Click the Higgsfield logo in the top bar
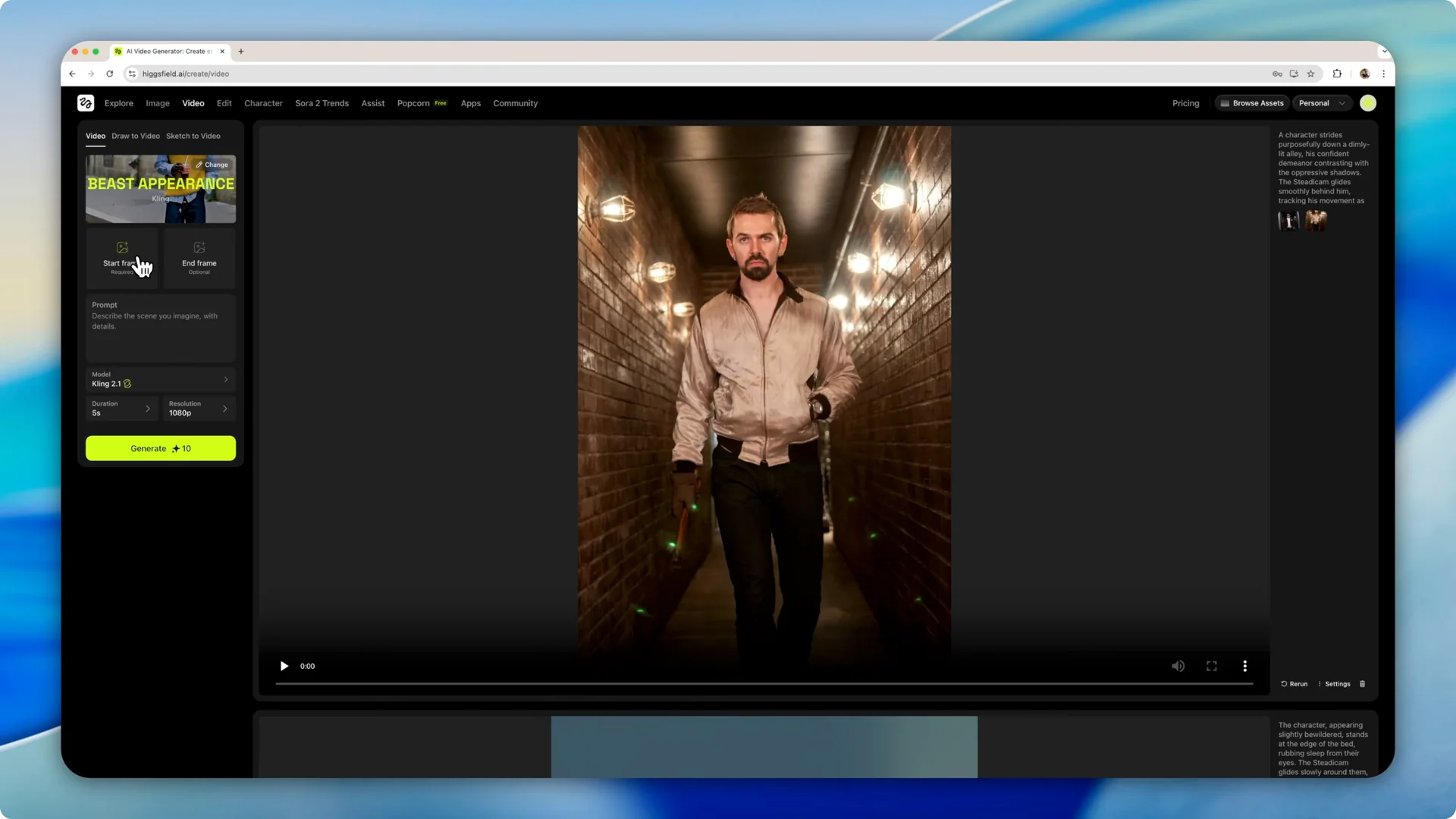The width and height of the screenshot is (1456, 819). [x=85, y=102]
